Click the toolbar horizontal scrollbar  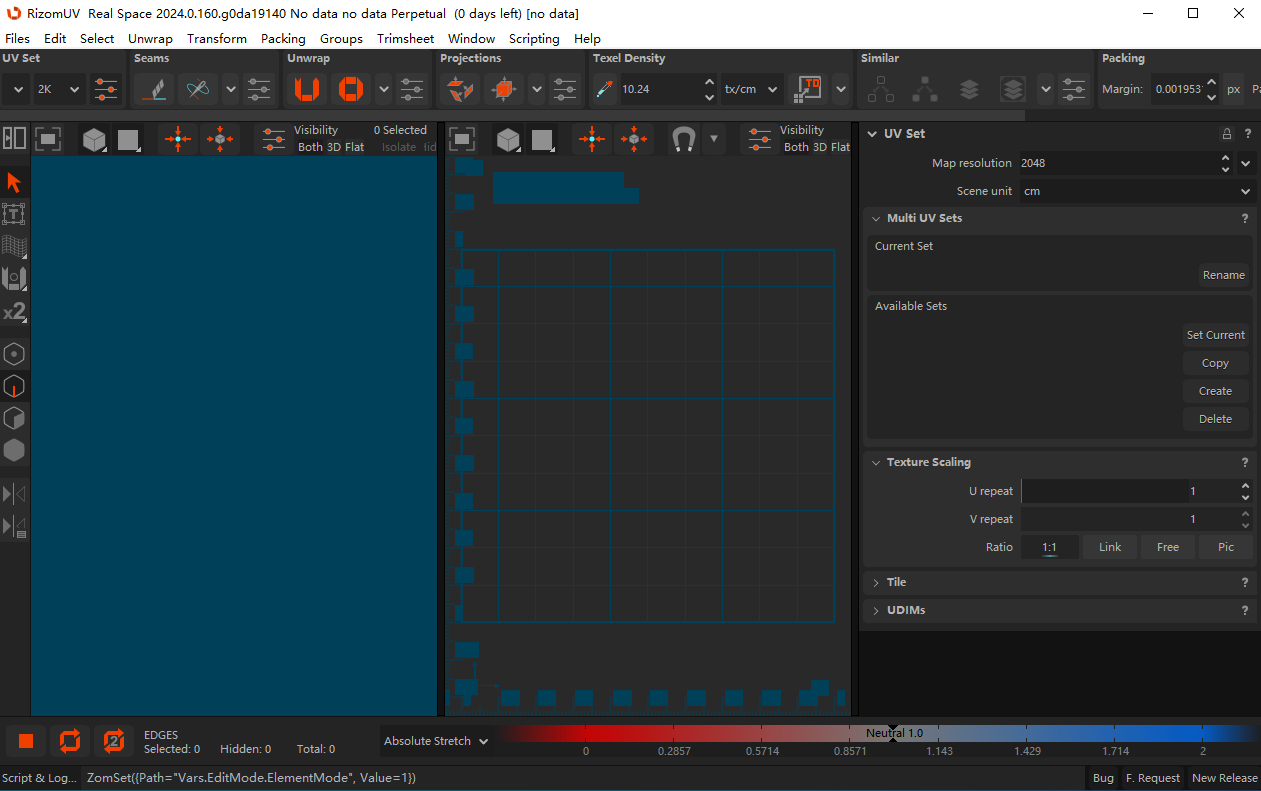pos(512,115)
